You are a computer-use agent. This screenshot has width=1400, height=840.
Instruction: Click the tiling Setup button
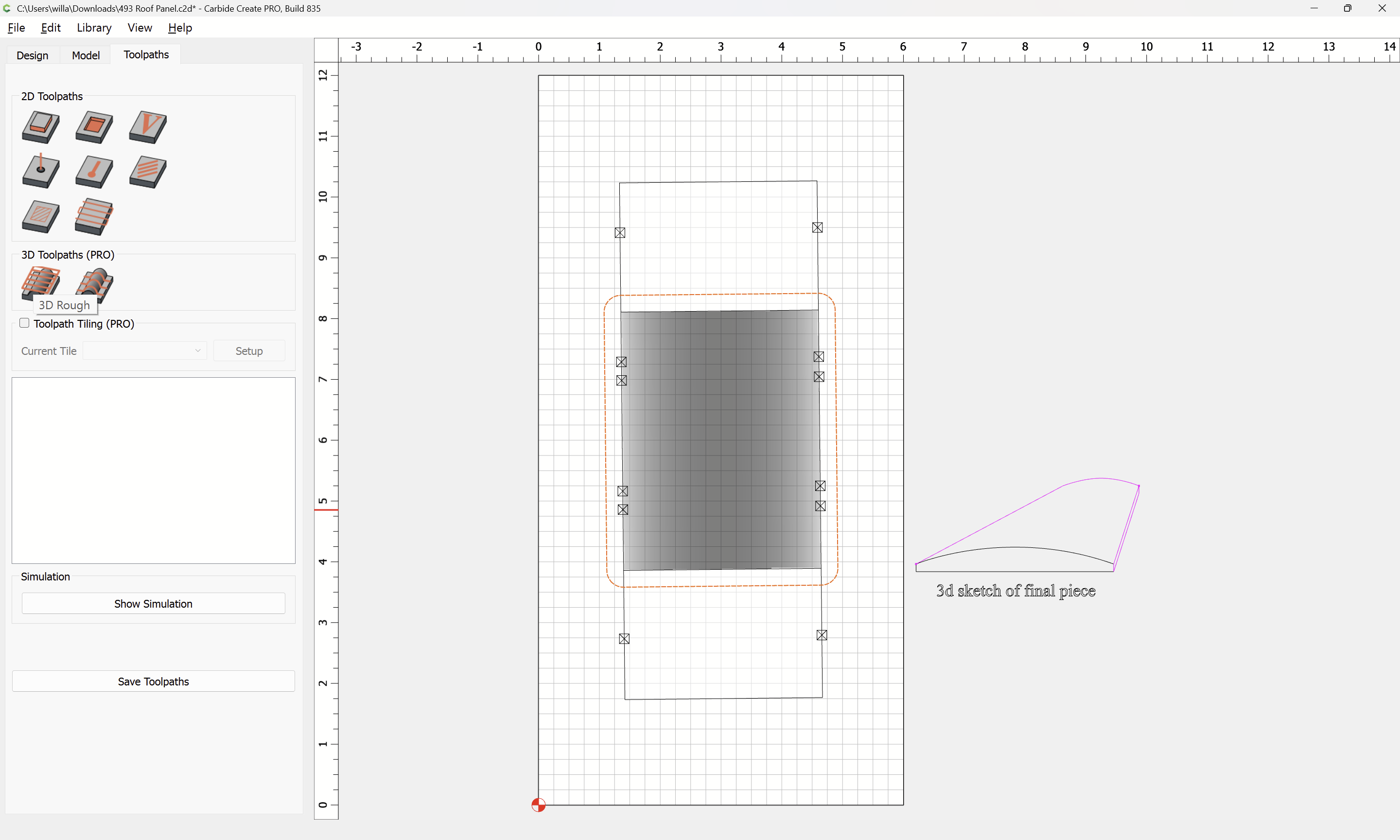tap(249, 351)
